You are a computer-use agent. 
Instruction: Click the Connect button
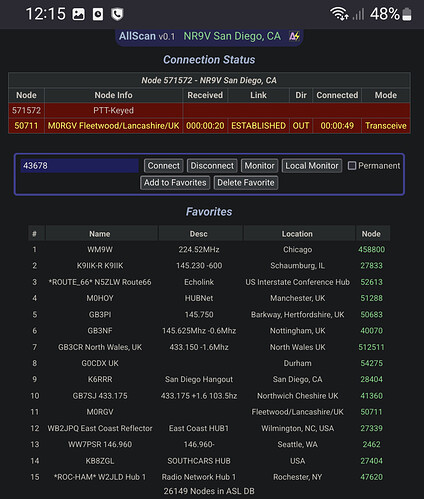[163, 166]
